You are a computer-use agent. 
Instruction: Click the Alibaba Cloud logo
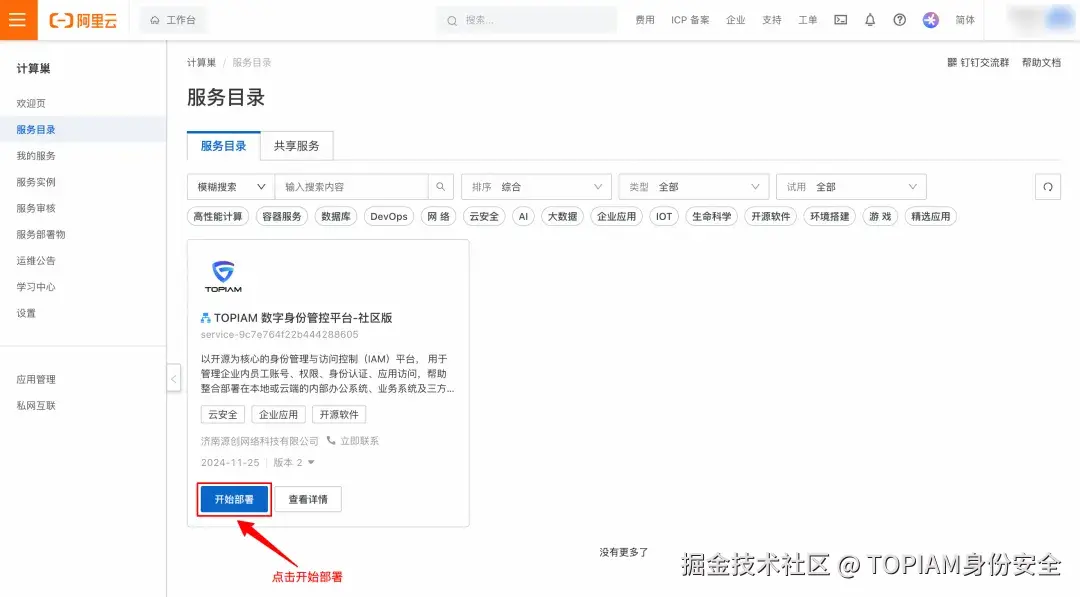click(83, 21)
